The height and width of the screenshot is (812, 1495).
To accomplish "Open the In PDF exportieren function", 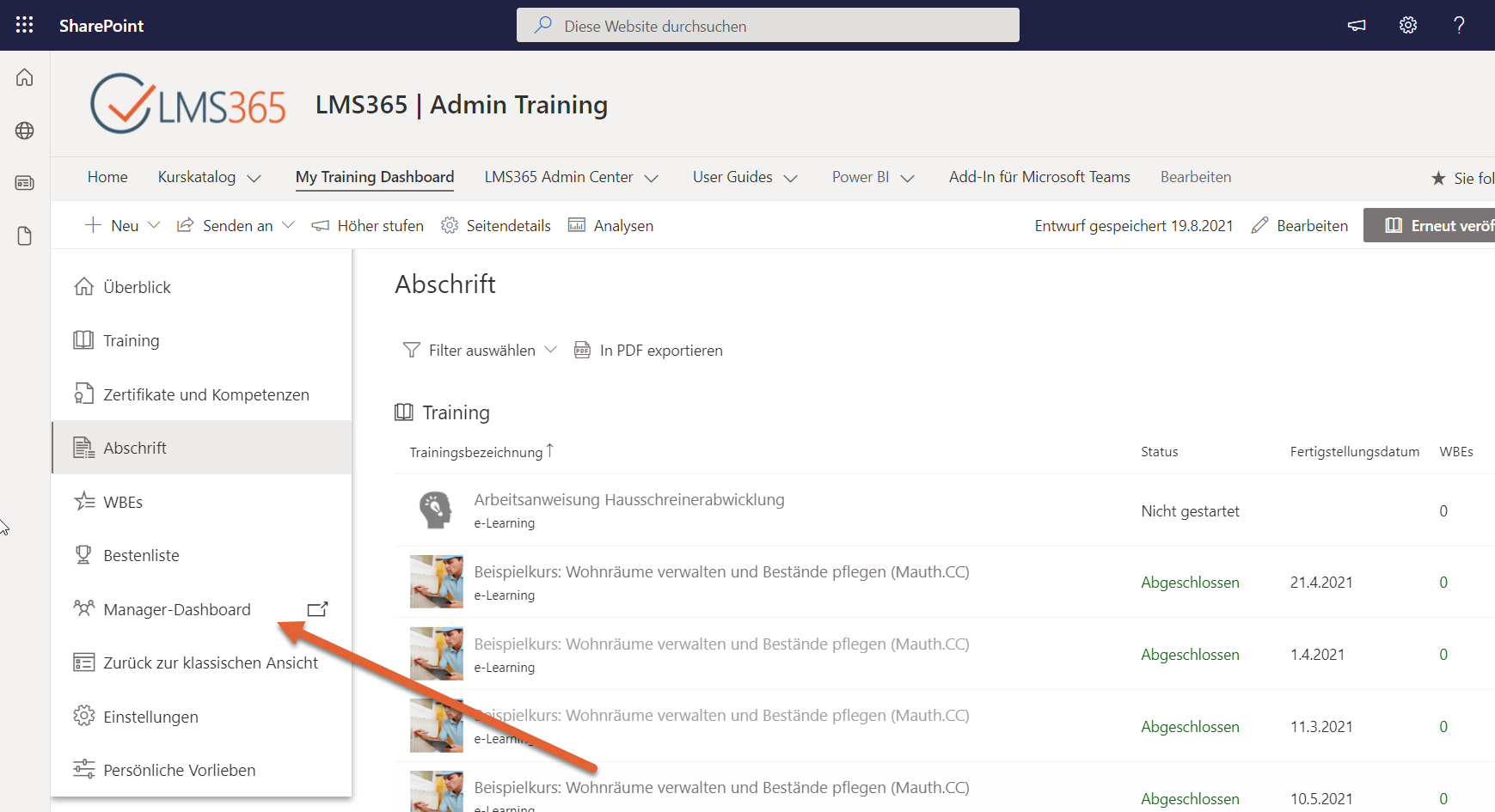I will [x=661, y=350].
